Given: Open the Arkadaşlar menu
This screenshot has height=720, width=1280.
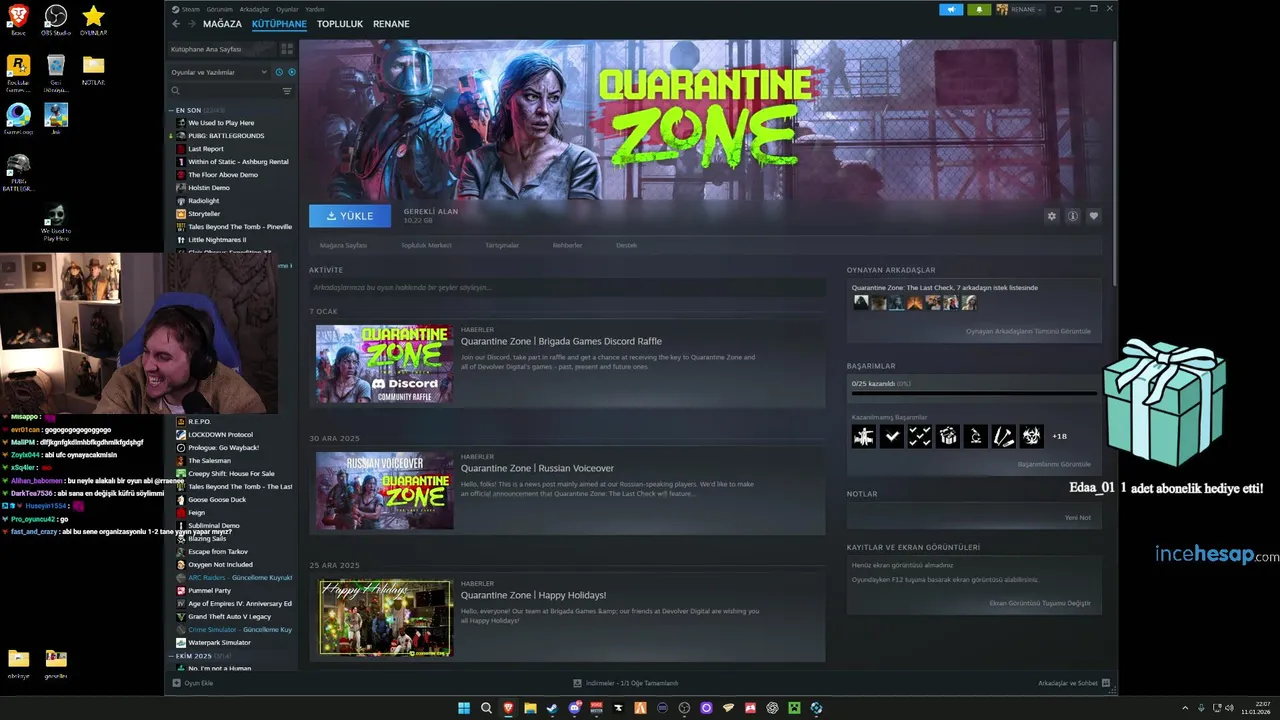Looking at the screenshot, I should [x=254, y=9].
